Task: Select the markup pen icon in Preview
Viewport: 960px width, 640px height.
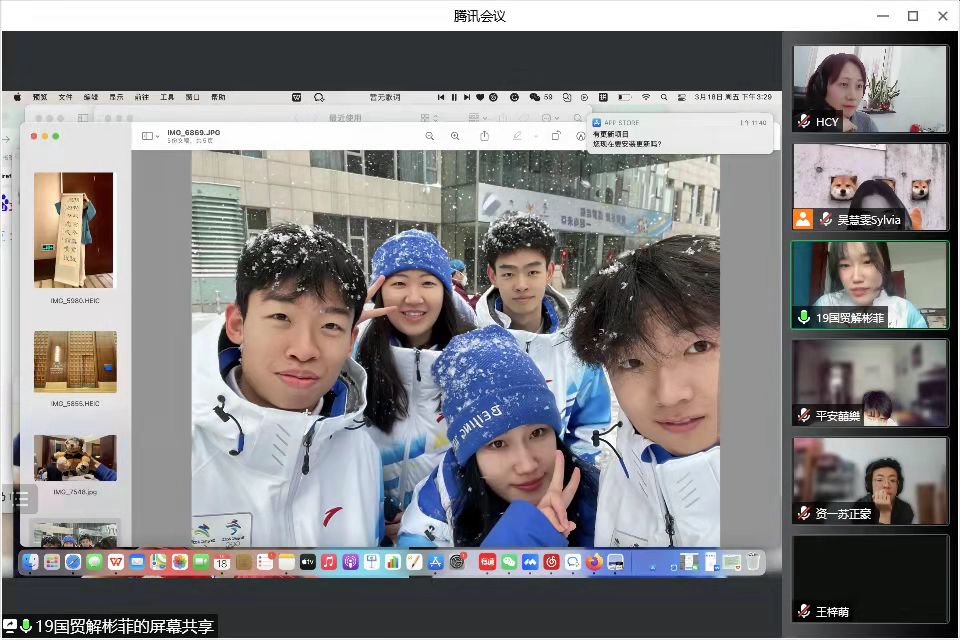Action: tap(517, 136)
